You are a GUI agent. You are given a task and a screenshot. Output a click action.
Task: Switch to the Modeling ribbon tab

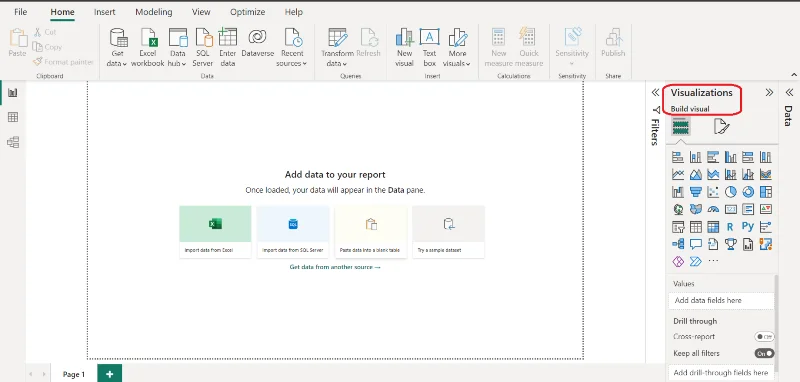[x=154, y=12]
